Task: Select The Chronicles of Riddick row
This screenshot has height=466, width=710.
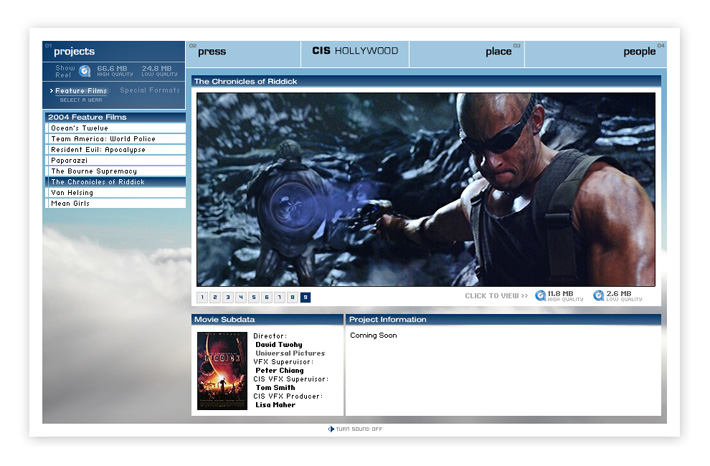Action: pos(115,182)
